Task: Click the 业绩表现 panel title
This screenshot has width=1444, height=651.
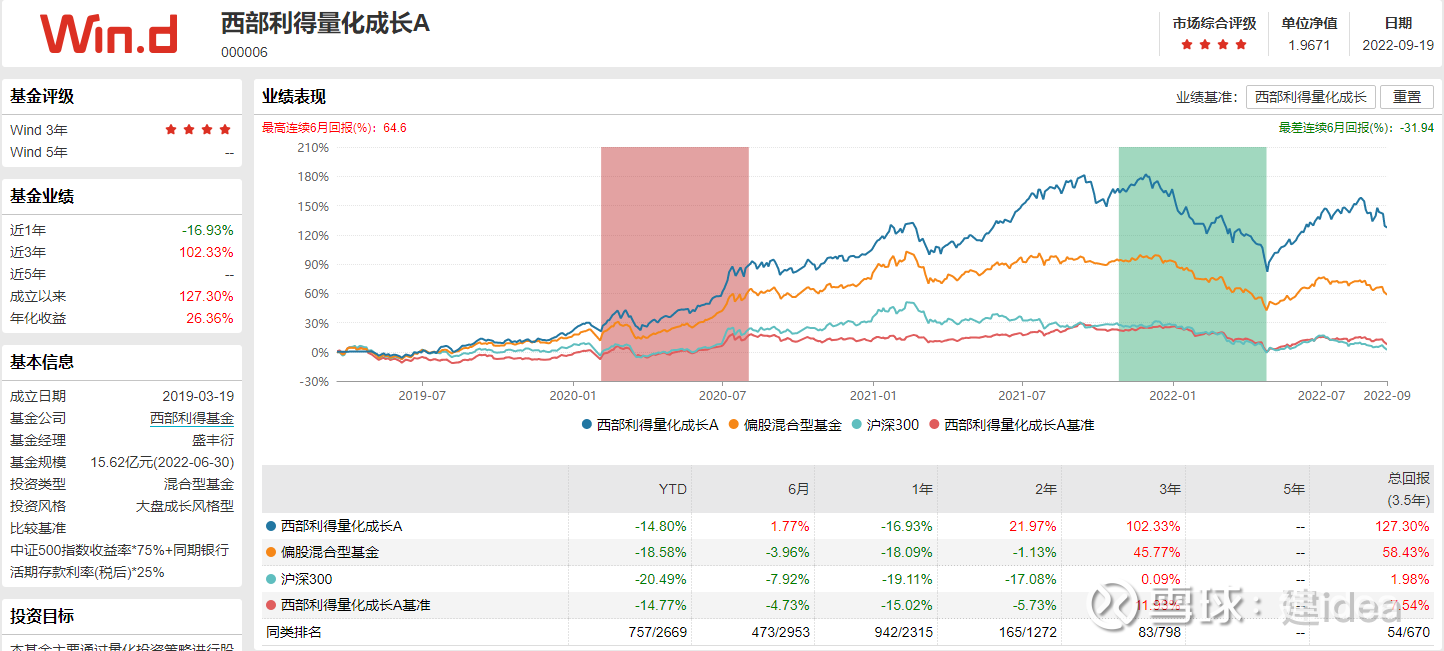Action: (x=294, y=97)
